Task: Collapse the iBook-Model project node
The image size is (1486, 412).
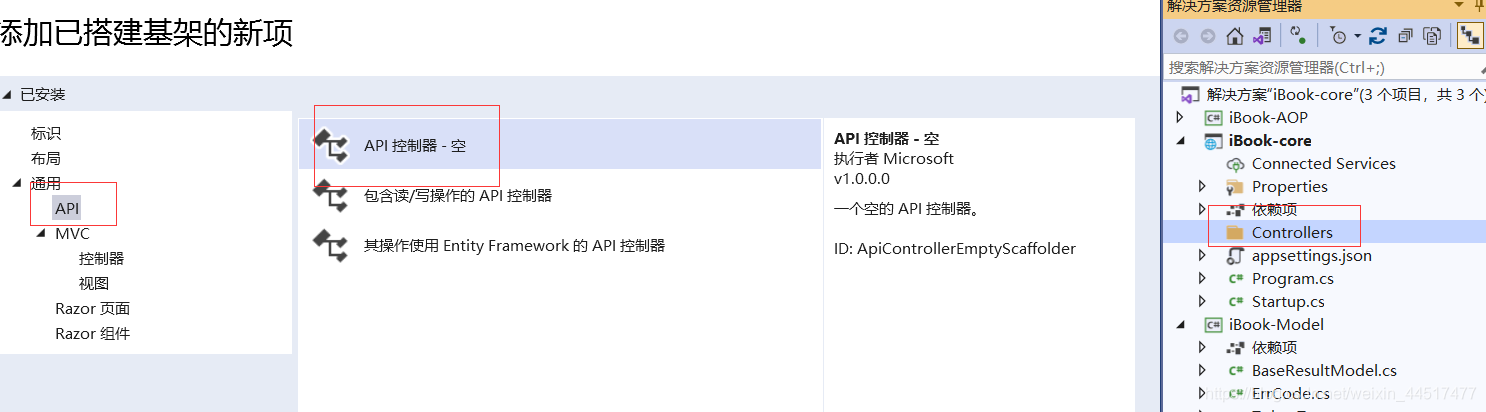Action: click(x=1182, y=325)
